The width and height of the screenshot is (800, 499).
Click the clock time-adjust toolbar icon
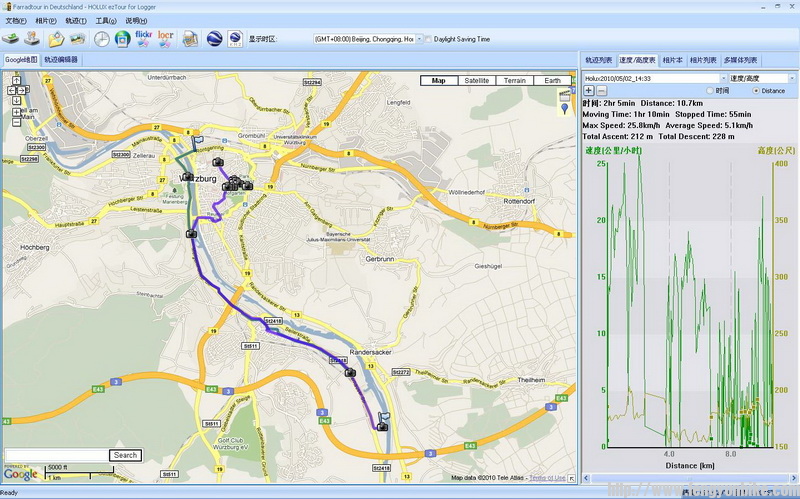click(x=102, y=39)
